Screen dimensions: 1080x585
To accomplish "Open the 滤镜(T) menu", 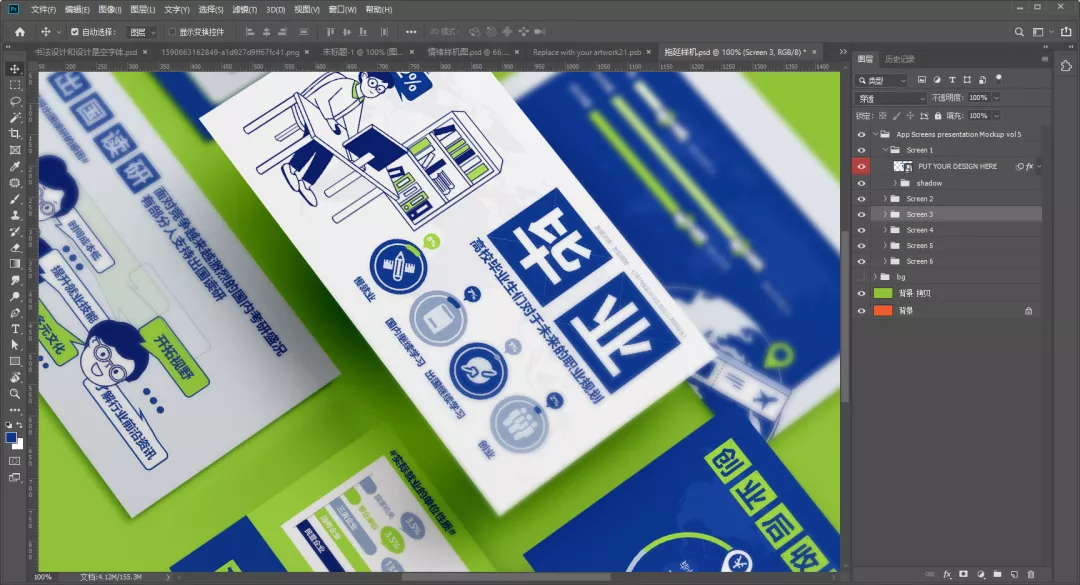I will pyautogui.click(x=244, y=10).
